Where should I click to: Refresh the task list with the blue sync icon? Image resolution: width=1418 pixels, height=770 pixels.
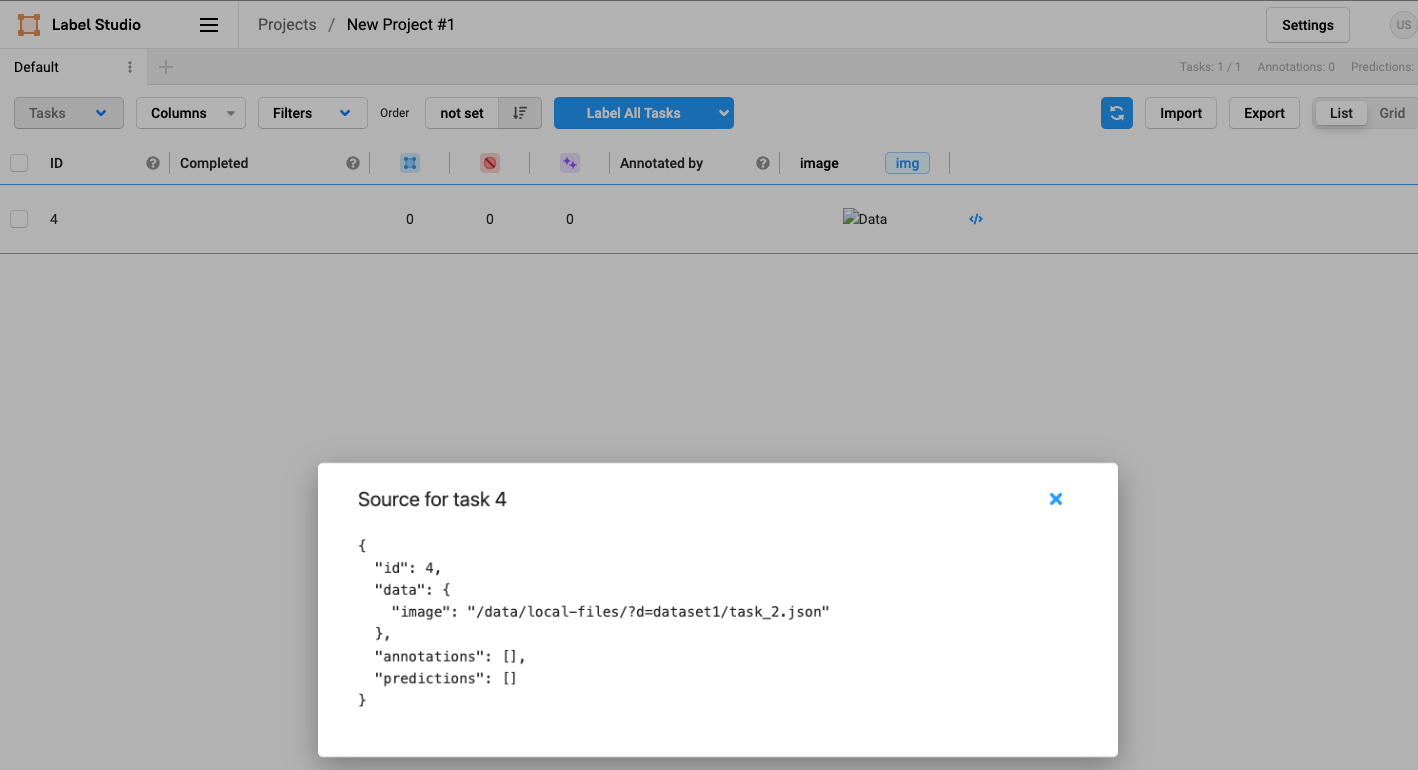point(1117,113)
